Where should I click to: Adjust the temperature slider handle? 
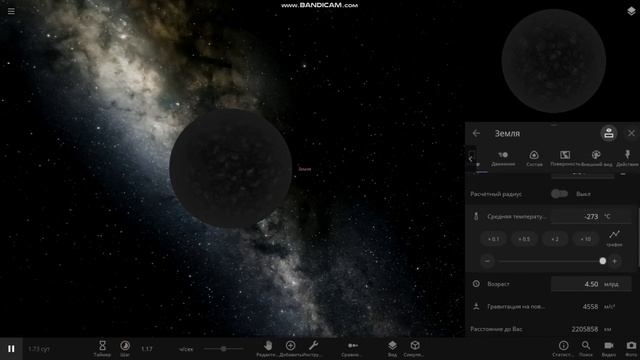tap(602, 261)
